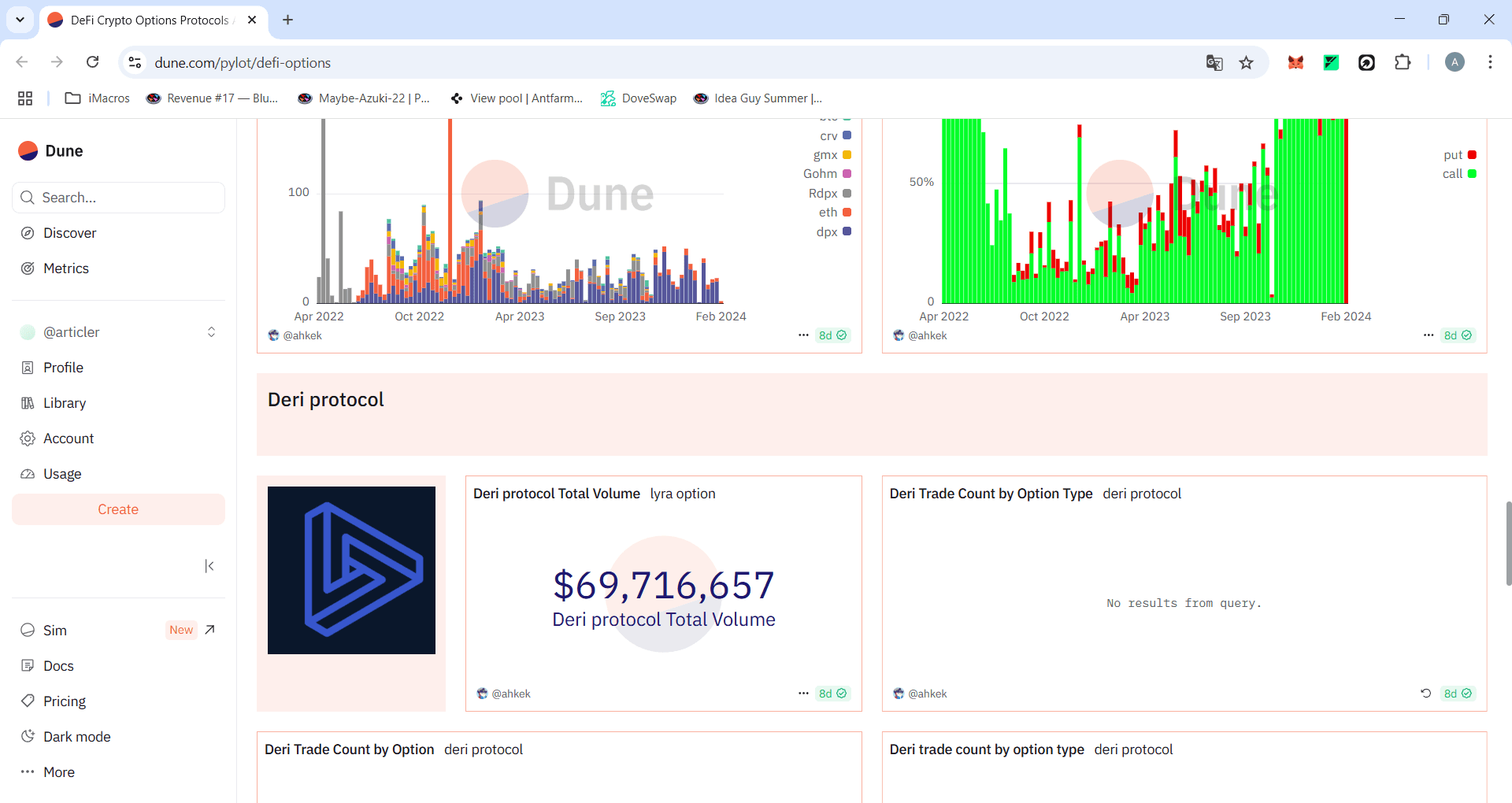Viewport: 1512px width, 803px height.
Task: Click the browser reload icon
Action: coord(93,62)
